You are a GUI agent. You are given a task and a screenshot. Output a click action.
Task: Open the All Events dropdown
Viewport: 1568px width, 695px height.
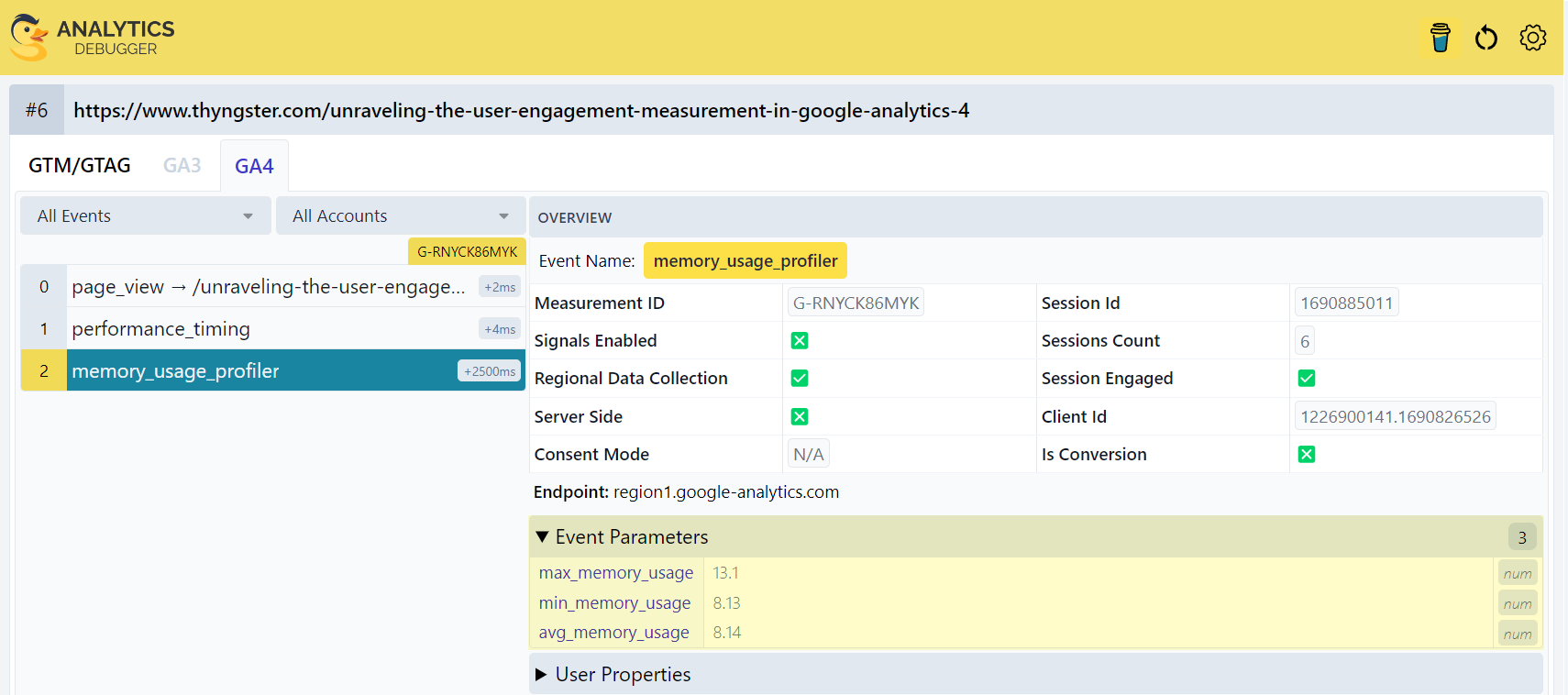click(145, 216)
